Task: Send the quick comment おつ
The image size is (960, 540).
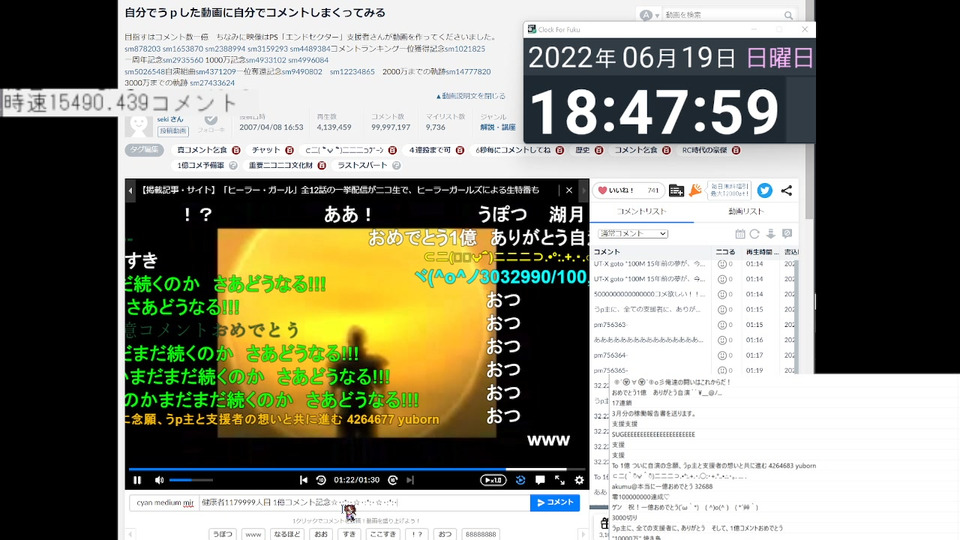Action: coord(444,534)
